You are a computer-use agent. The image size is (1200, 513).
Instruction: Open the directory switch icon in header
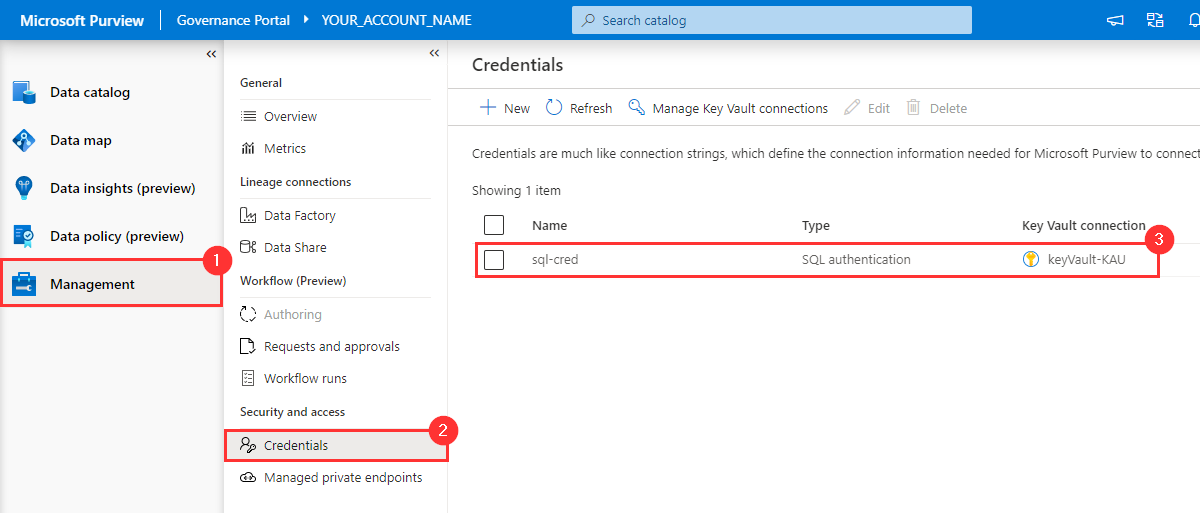point(1155,20)
